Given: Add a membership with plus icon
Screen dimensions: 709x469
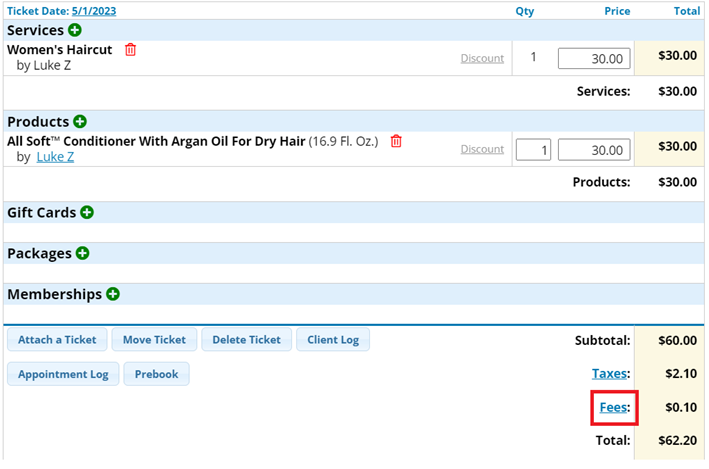Looking at the screenshot, I should (x=113, y=294).
